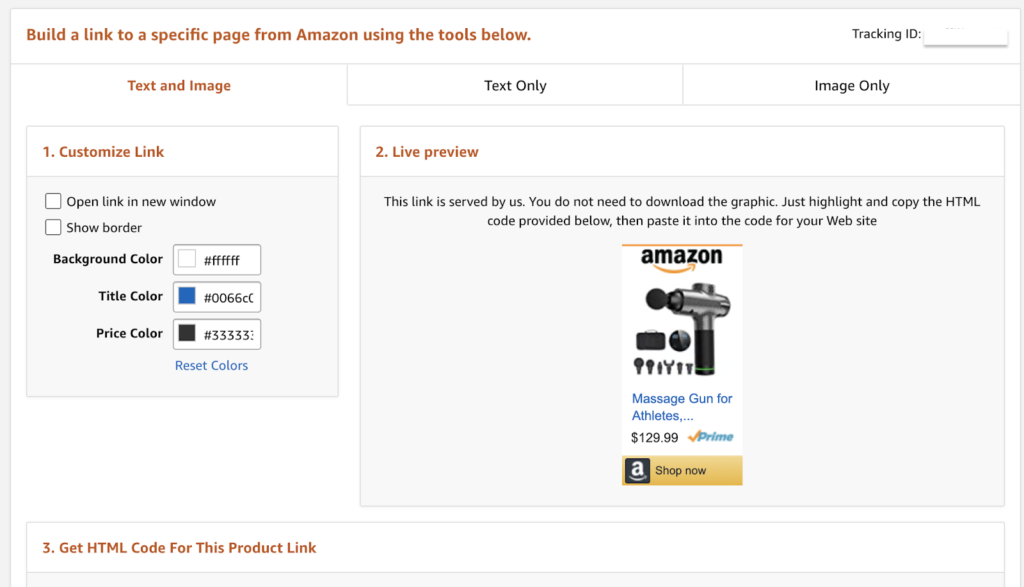Open the 'Text and Image' tab
Image resolution: width=1024 pixels, height=587 pixels.
[x=179, y=86]
